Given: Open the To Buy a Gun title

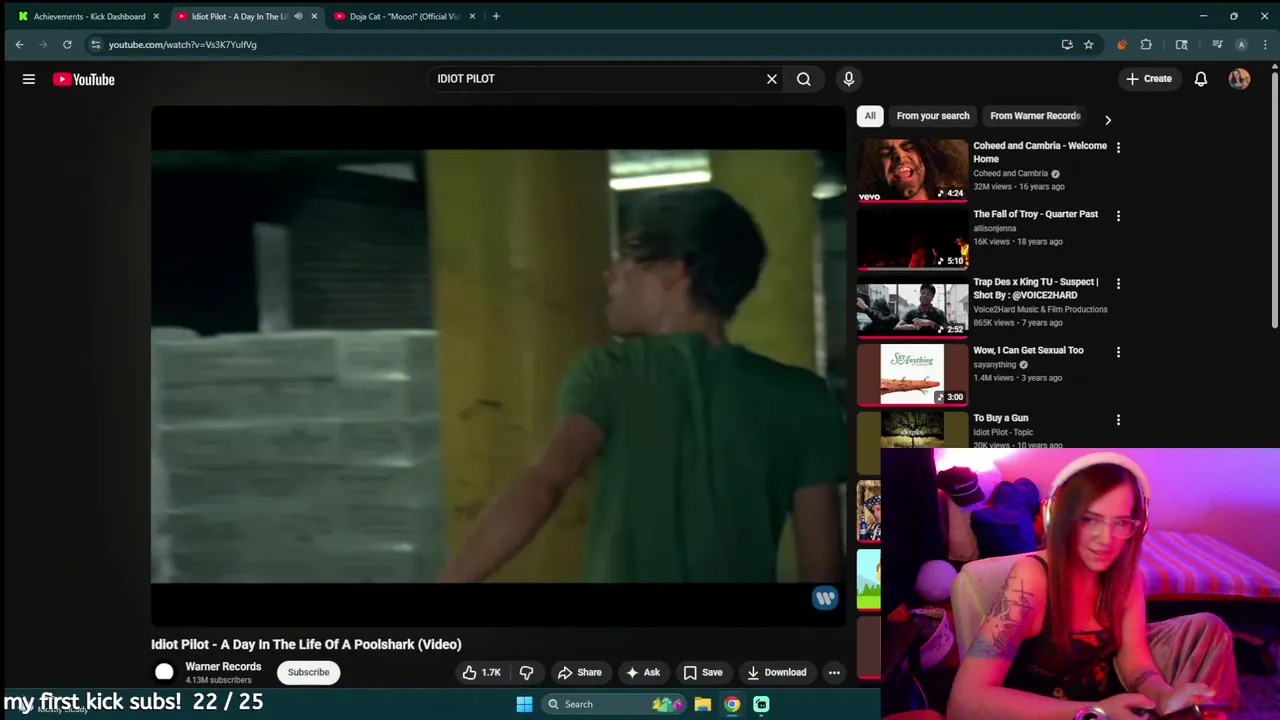Looking at the screenshot, I should (x=1000, y=418).
